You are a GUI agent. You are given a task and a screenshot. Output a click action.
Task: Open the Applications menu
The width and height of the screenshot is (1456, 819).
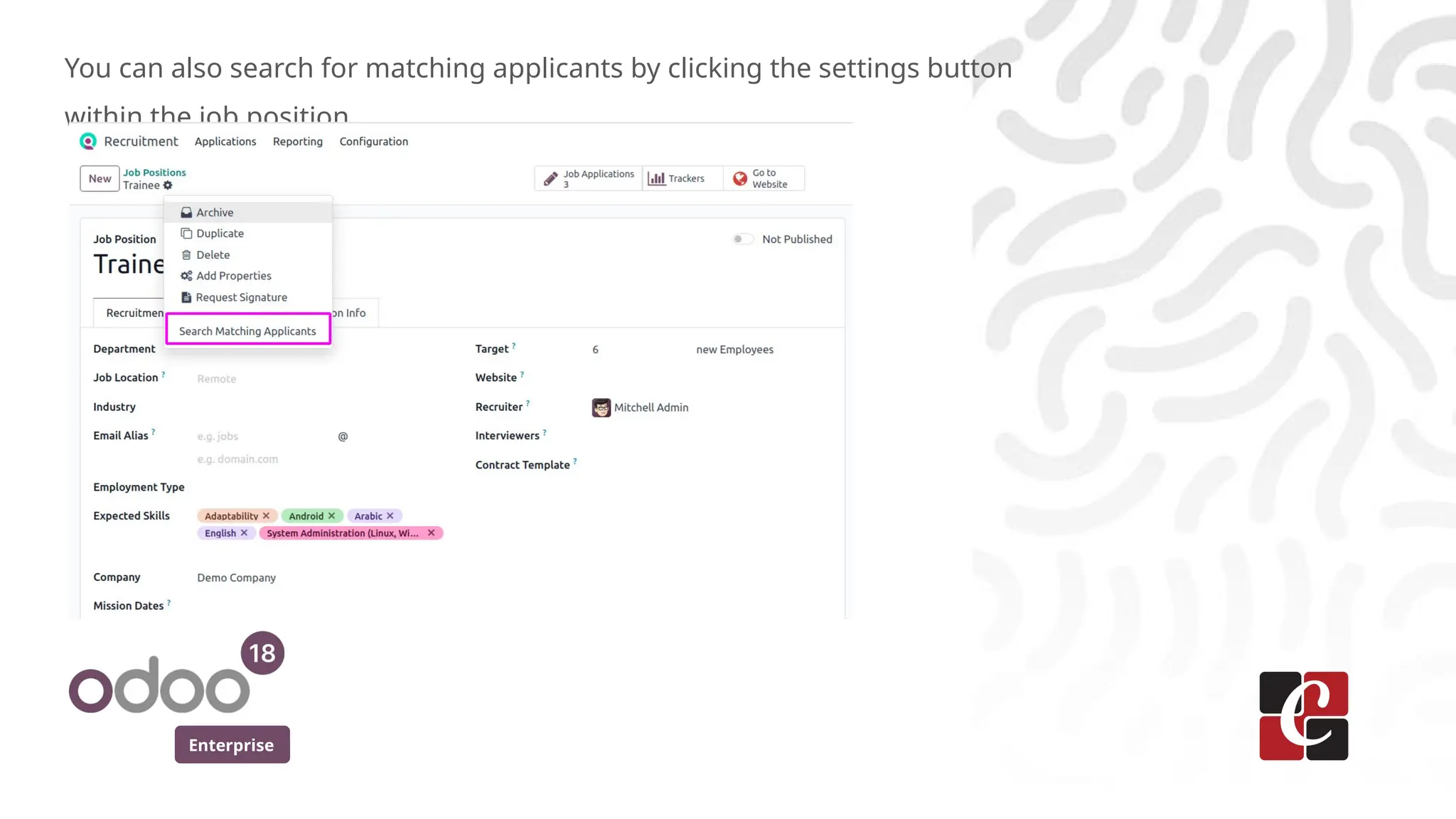(225, 141)
